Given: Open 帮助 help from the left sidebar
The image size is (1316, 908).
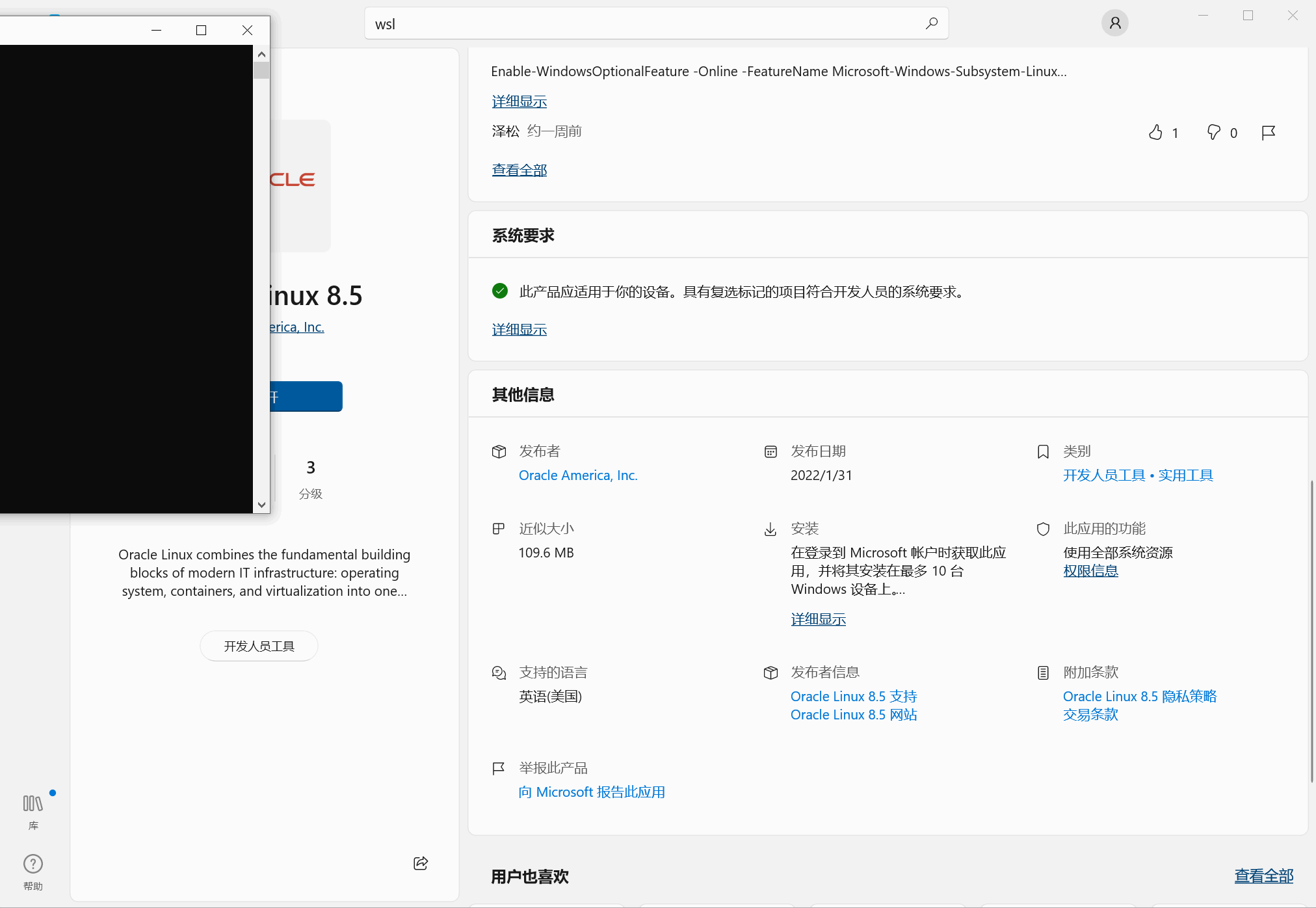Looking at the screenshot, I should click(33, 872).
